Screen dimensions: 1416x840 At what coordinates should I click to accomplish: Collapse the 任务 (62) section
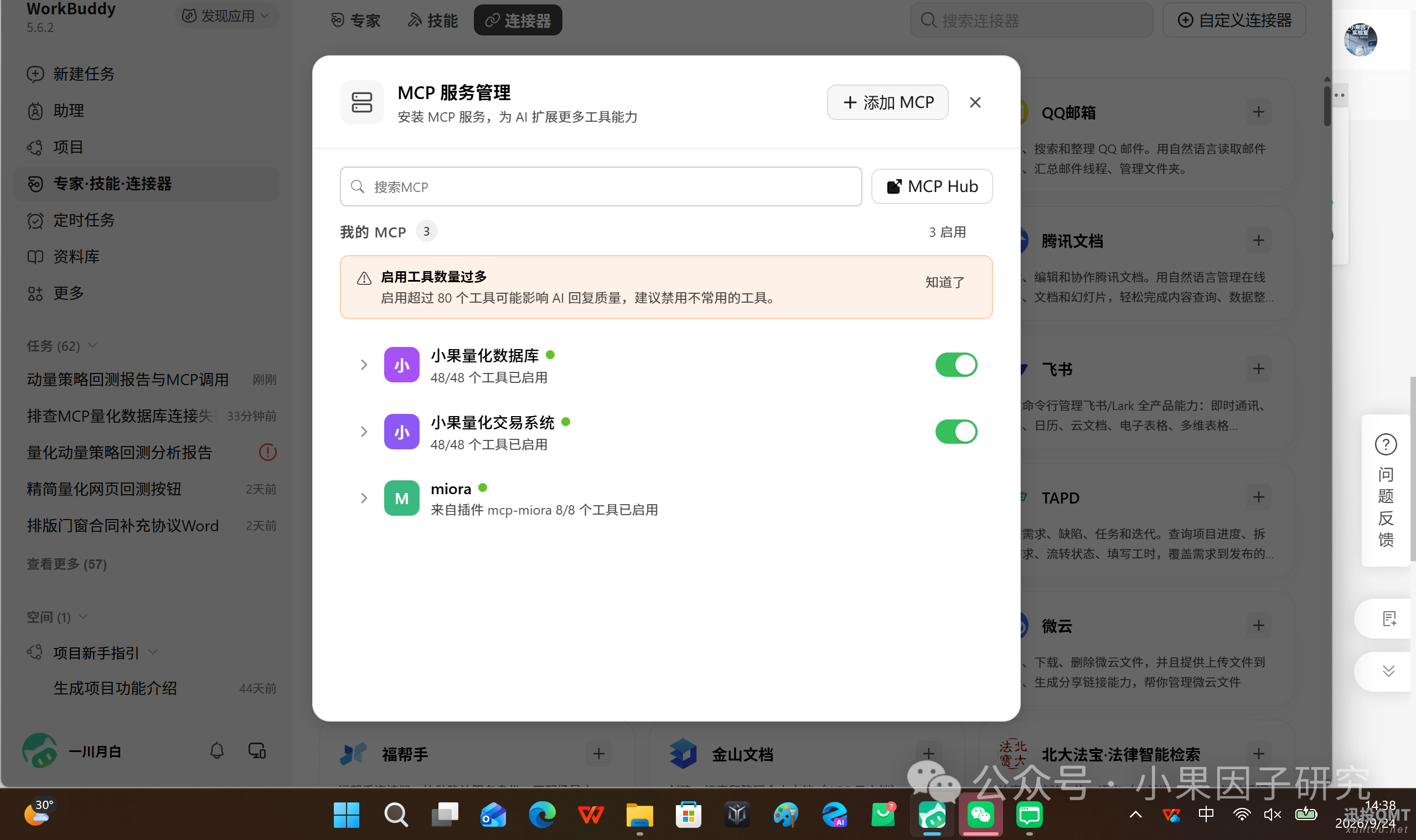pyautogui.click(x=93, y=346)
